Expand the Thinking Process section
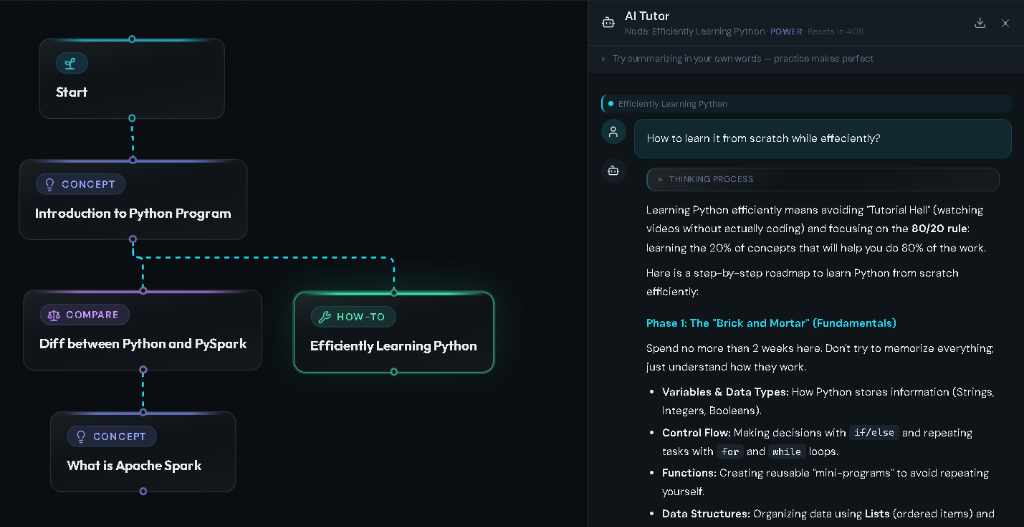The height and width of the screenshot is (527, 1024). point(823,179)
